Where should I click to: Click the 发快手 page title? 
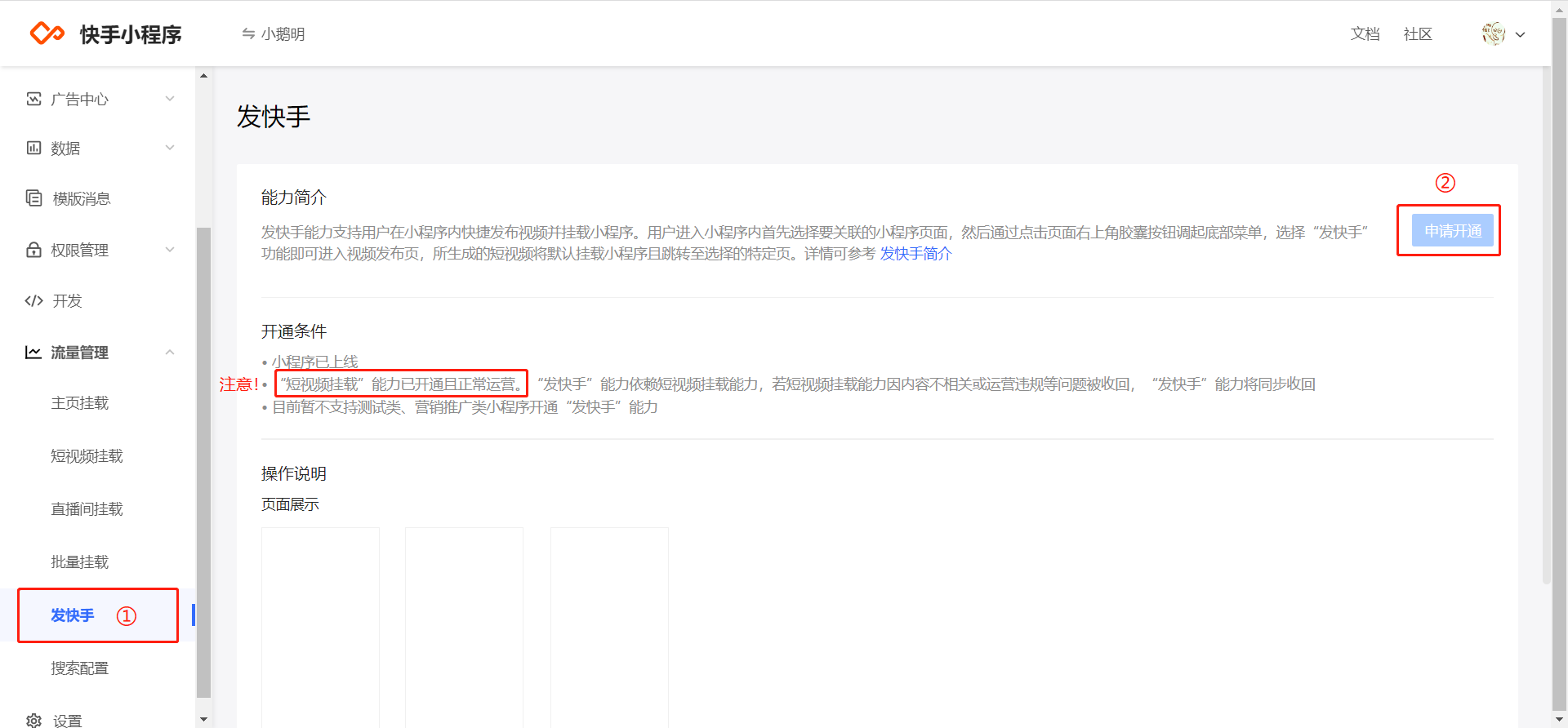click(x=274, y=117)
